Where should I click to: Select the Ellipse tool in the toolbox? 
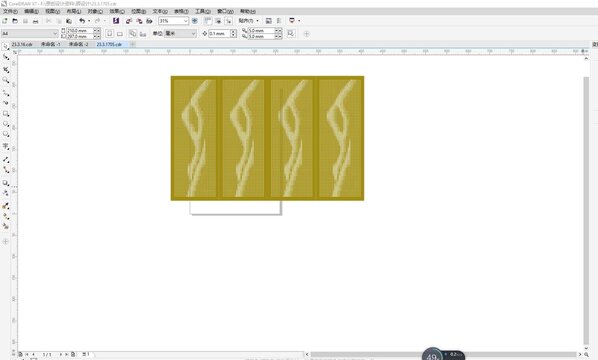(6, 124)
